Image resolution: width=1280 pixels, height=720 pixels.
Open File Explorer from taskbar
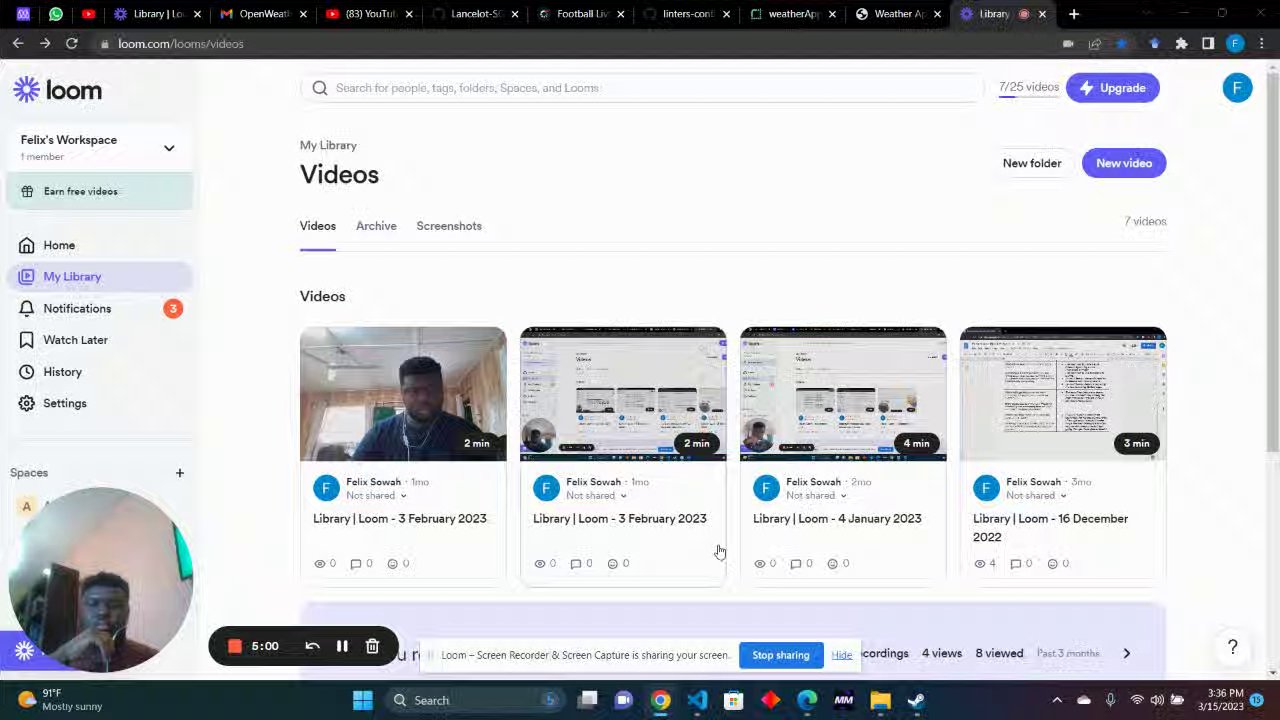880,700
